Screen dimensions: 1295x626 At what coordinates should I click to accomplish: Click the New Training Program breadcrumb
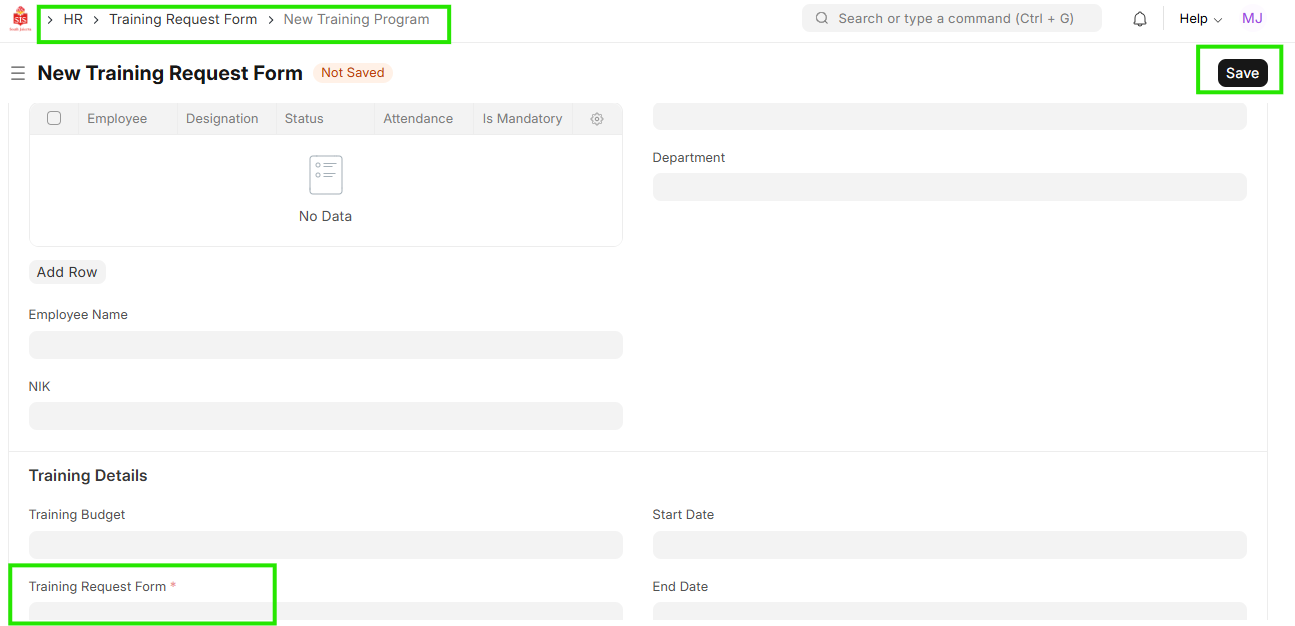356,19
